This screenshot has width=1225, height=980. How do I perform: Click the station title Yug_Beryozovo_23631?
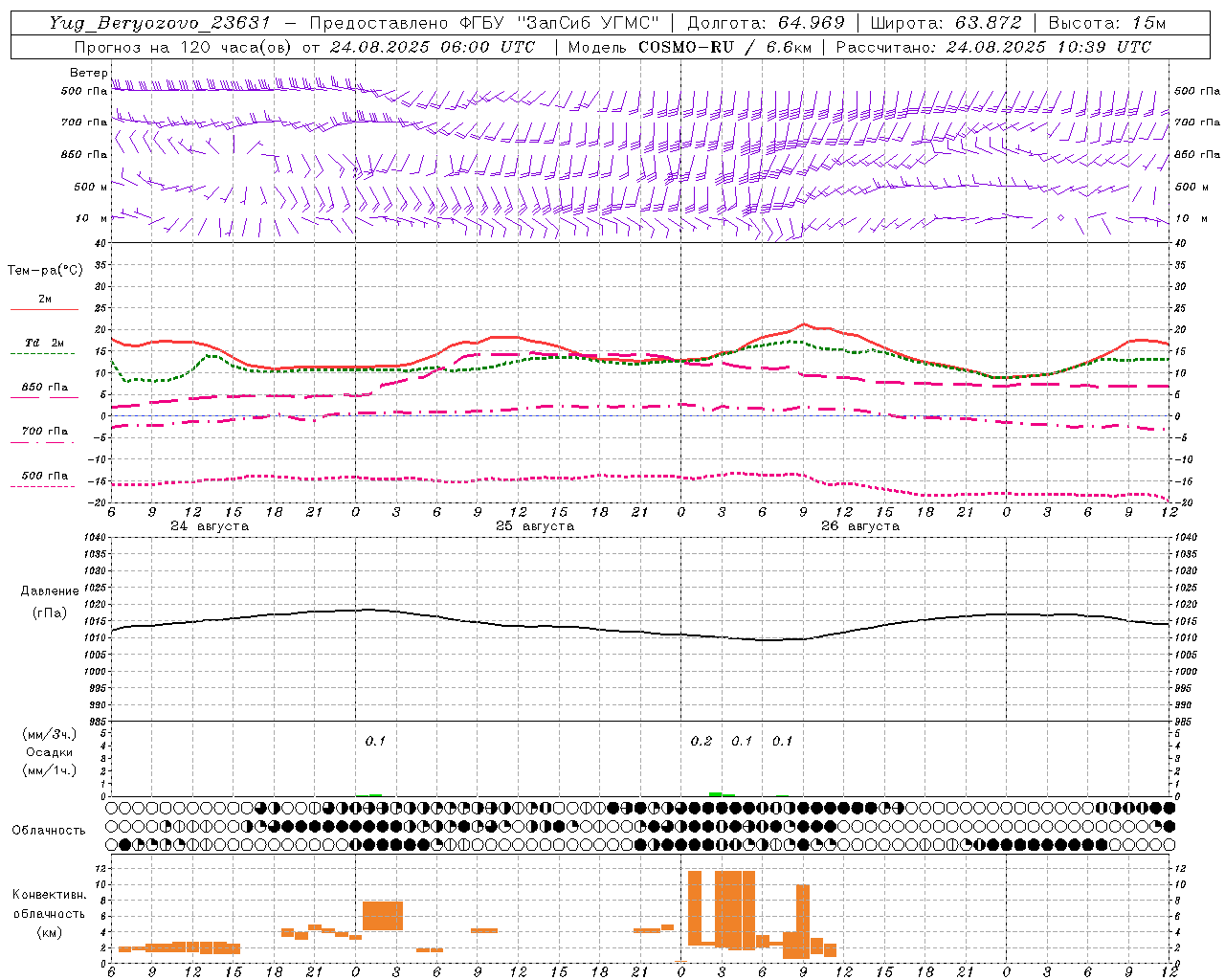(160, 23)
